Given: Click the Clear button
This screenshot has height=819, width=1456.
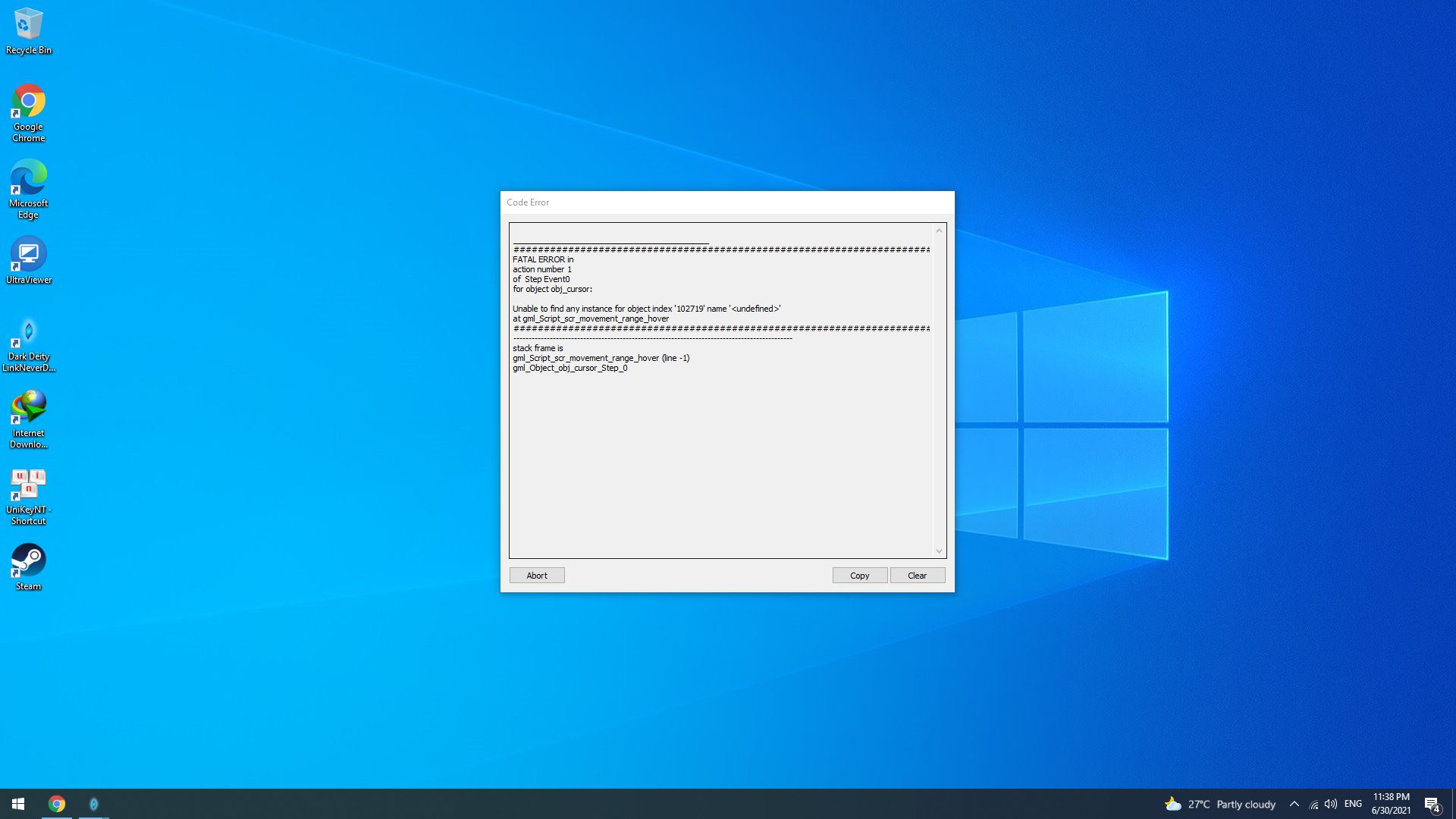Looking at the screenshot, I should (x=917, y=576).
